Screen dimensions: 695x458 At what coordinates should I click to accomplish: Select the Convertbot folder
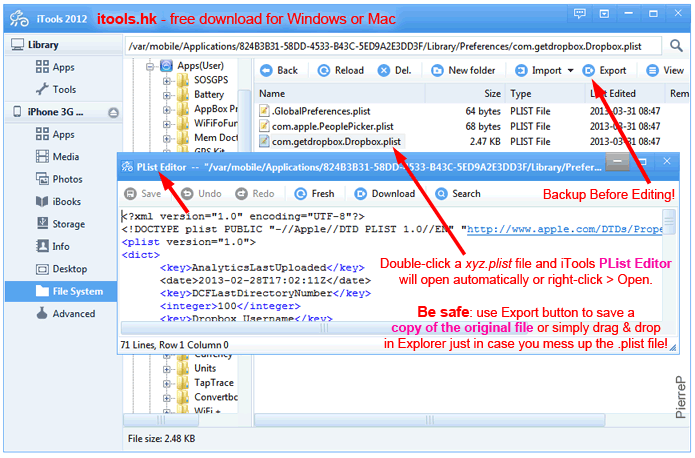(207, 397)
